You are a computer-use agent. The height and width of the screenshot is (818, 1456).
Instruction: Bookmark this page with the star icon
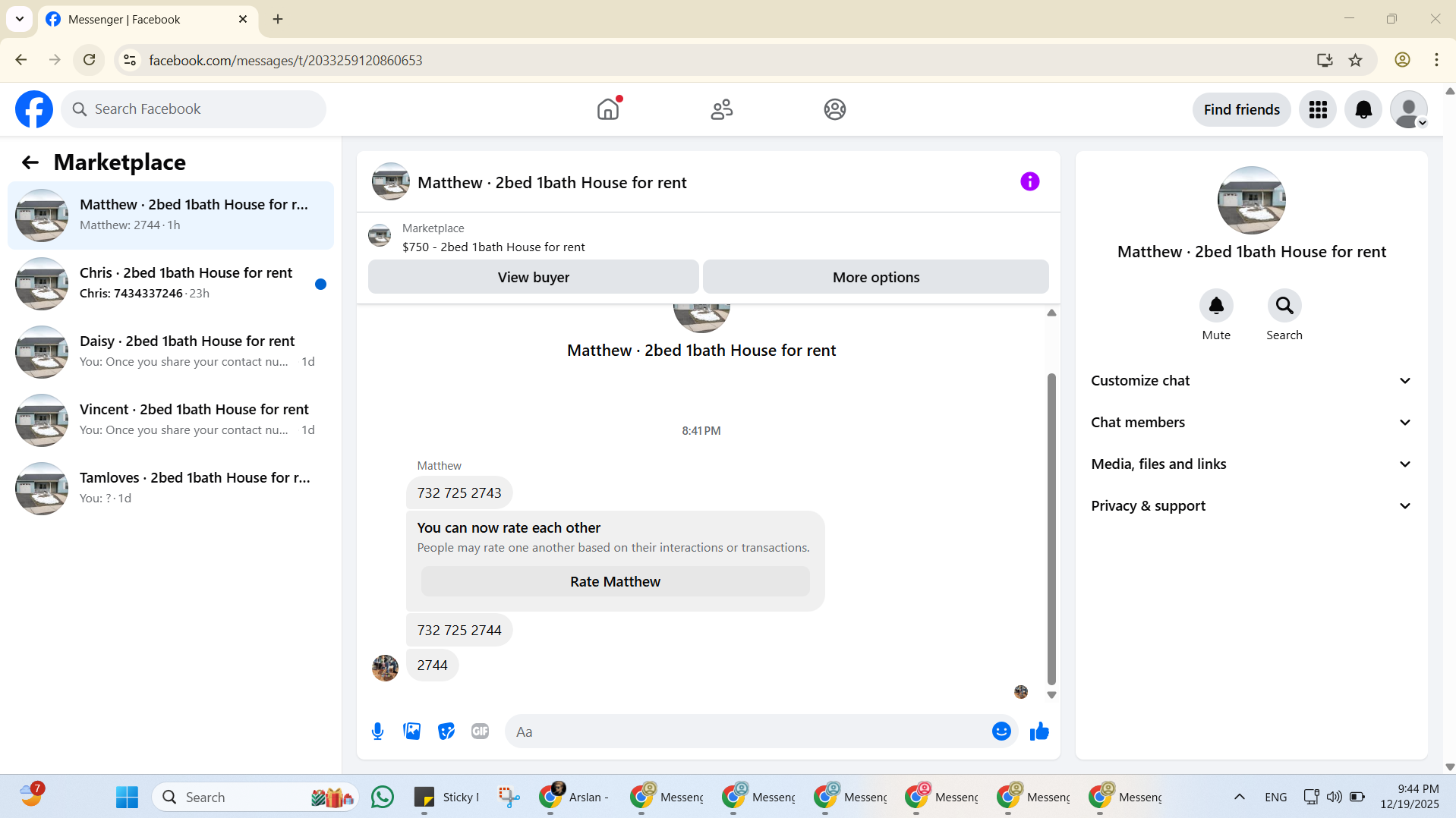pyautogui.click(x=1356, y=60)
